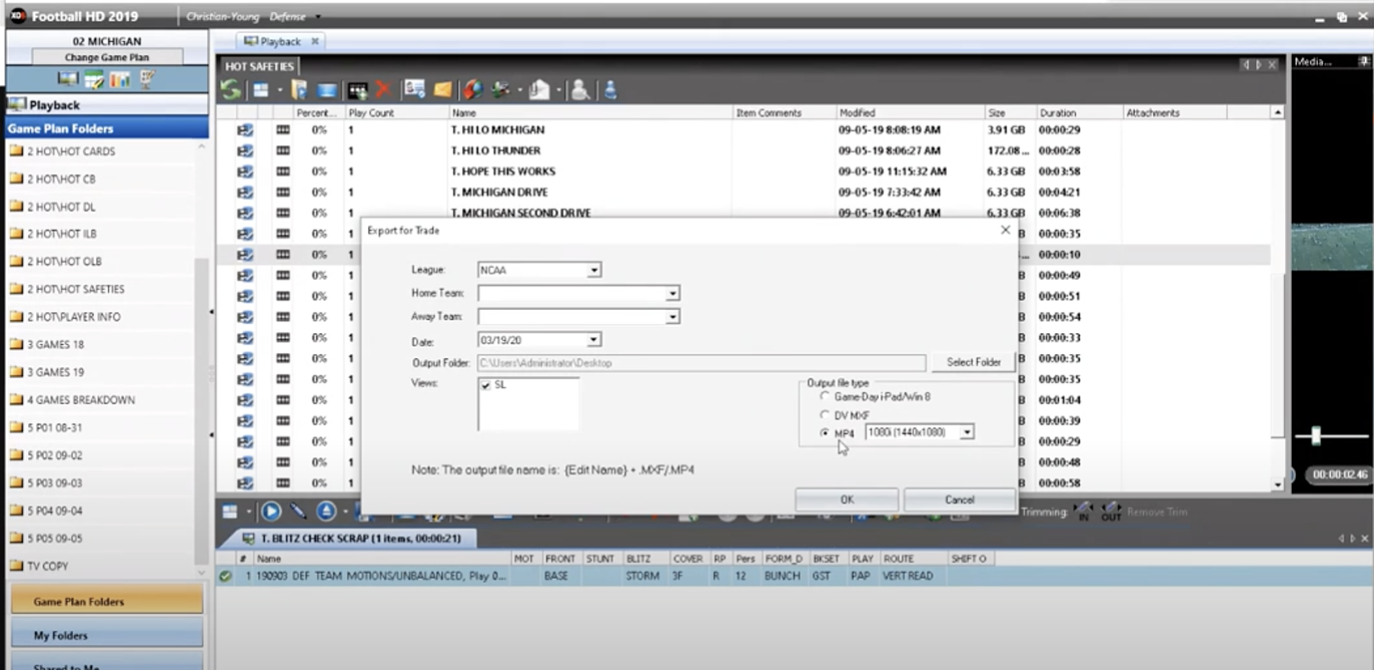Click the green refresh icon in the toolbar
Screen dimensions: 1374x670
(231, 90)
